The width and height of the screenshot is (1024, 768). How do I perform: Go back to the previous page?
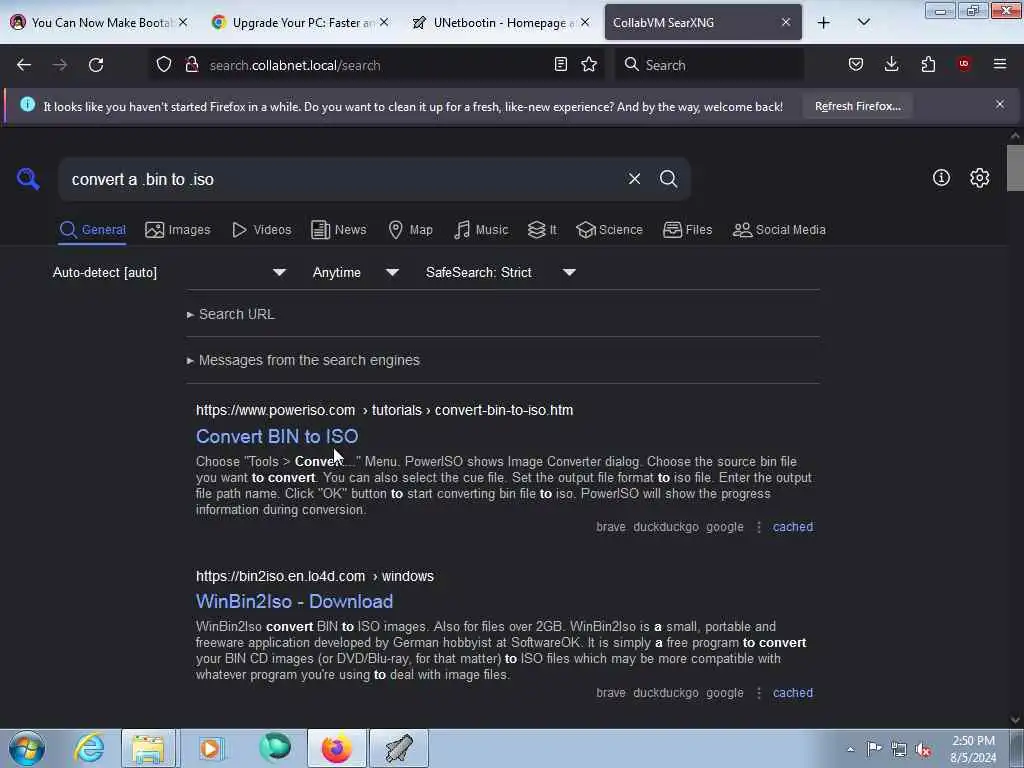click(24, 65)
